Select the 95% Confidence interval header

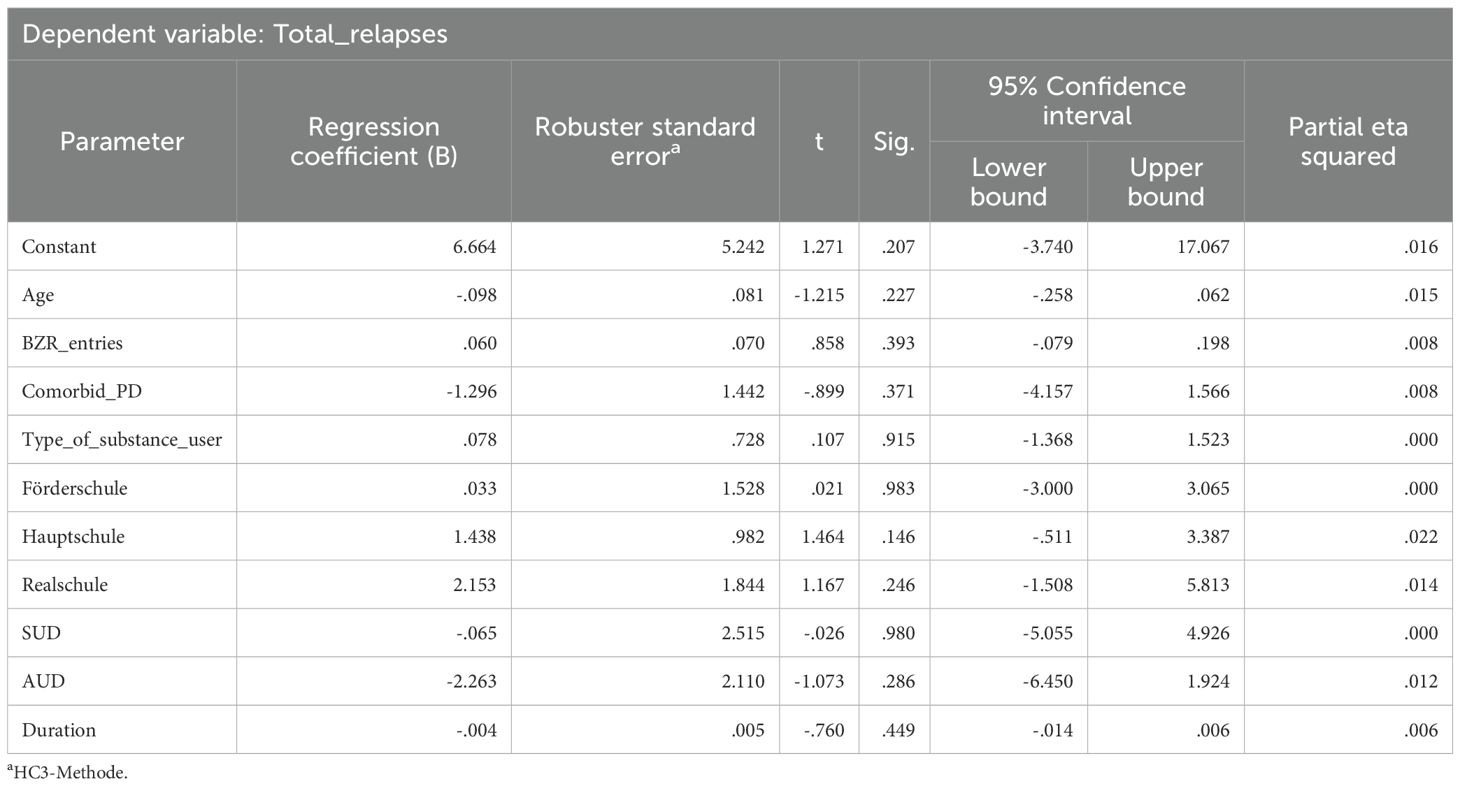pyautogui.click(x=1086, y=100)
